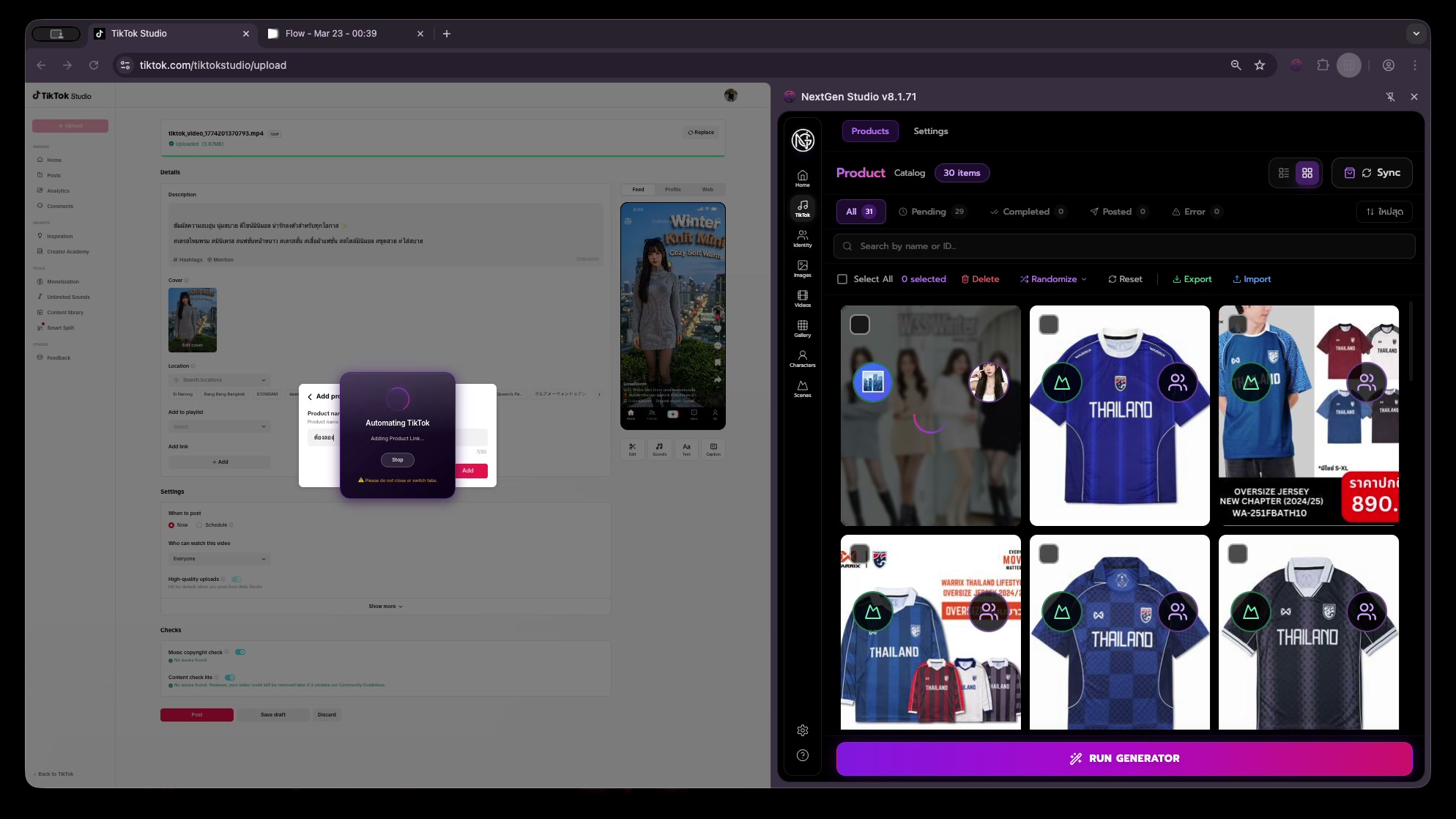Show more location suggestions with the right chevron

click(x=599, y=394)
